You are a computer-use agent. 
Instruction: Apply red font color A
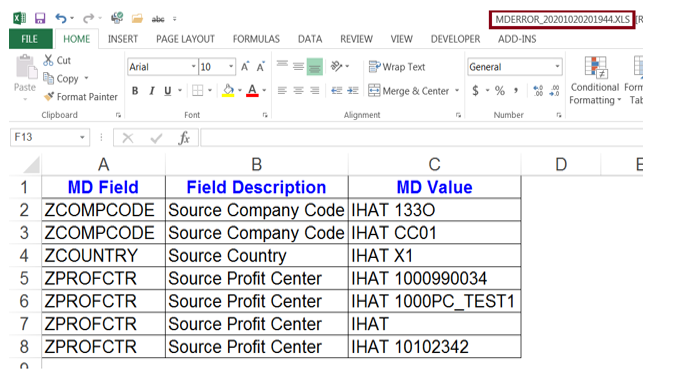(252, 91)
